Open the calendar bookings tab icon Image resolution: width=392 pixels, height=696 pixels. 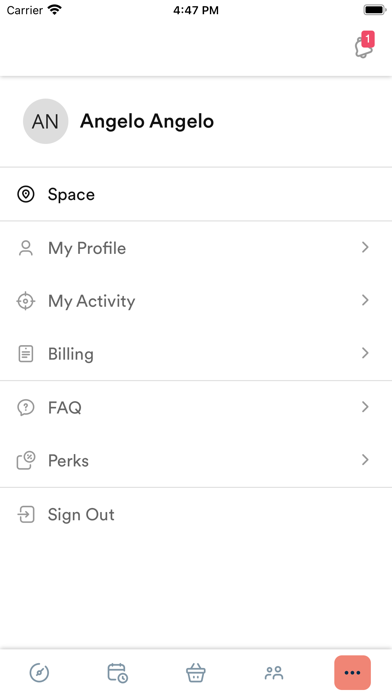[118, 672]
